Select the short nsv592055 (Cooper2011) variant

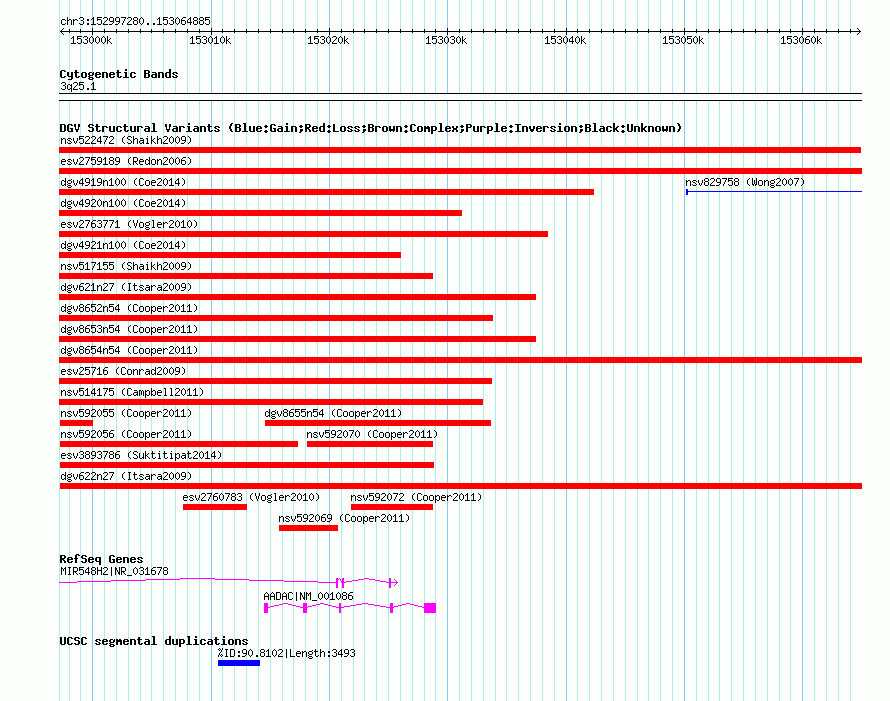[76, 423]
